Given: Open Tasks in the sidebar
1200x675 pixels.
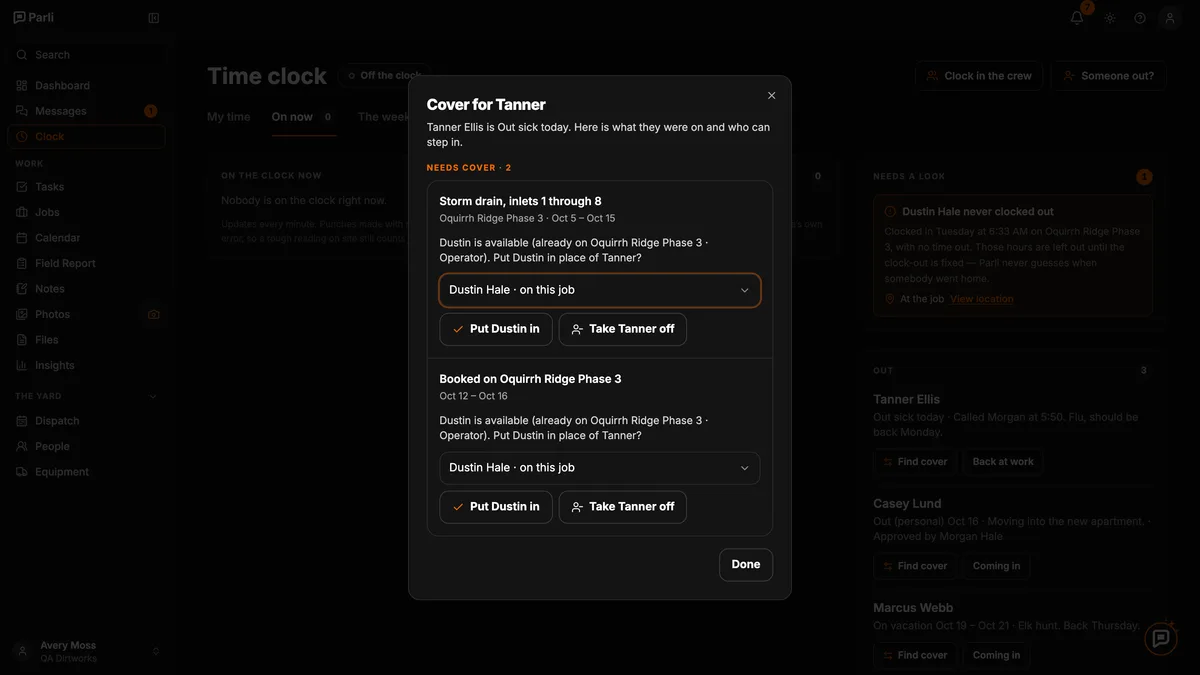Looking at the screenshot, I should pyautogui.click(x=86, y=187).
